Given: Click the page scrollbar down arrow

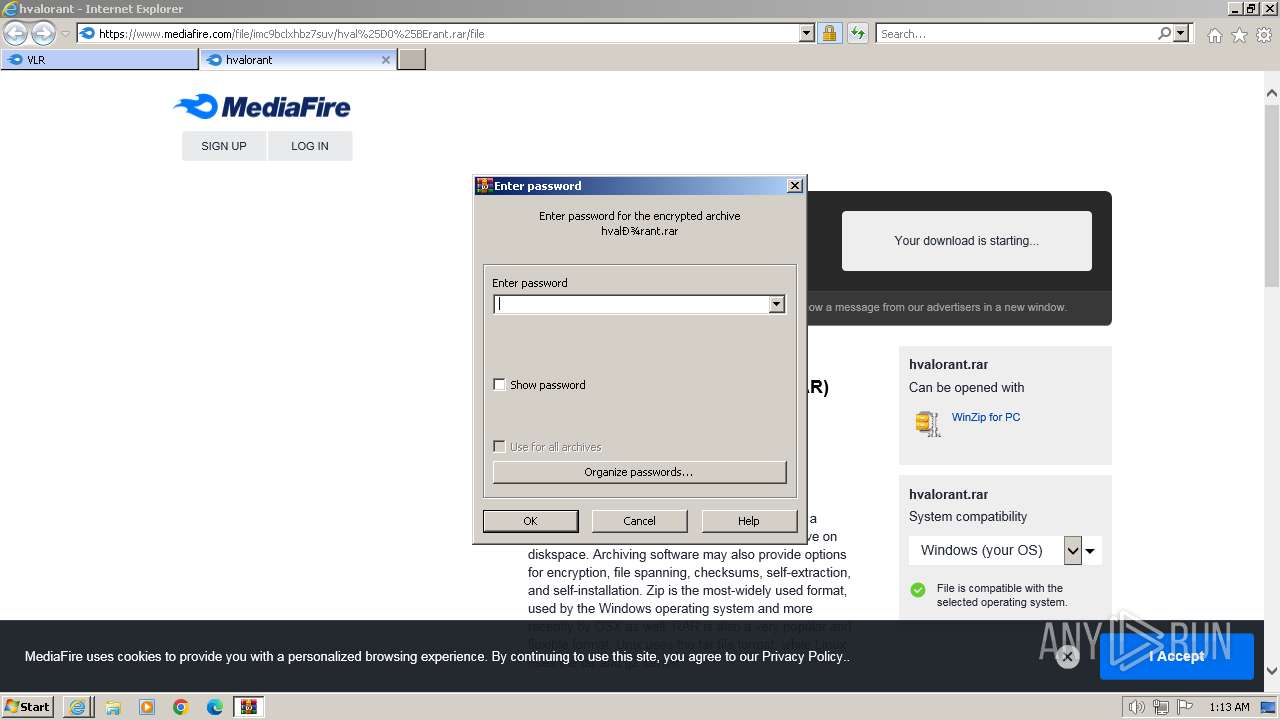Looking at the screenshot, I should (1272, 671).
